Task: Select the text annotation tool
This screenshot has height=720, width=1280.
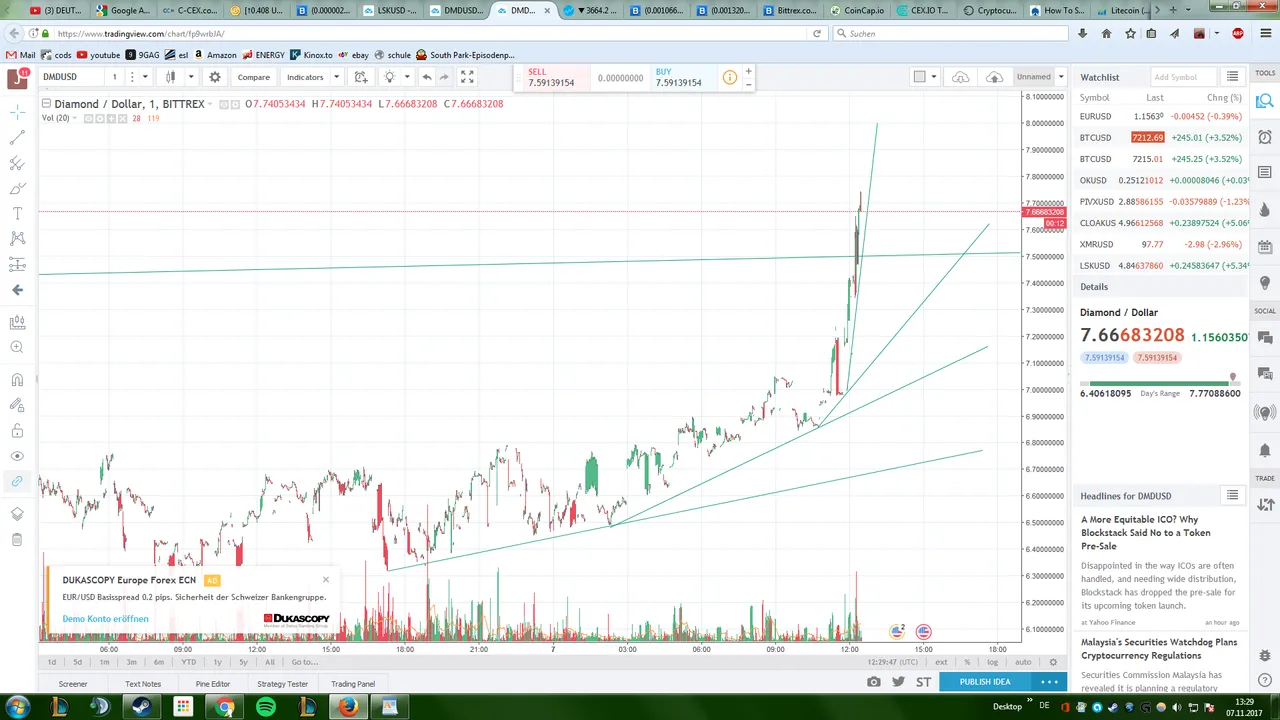Action: (x=17, y=213)
